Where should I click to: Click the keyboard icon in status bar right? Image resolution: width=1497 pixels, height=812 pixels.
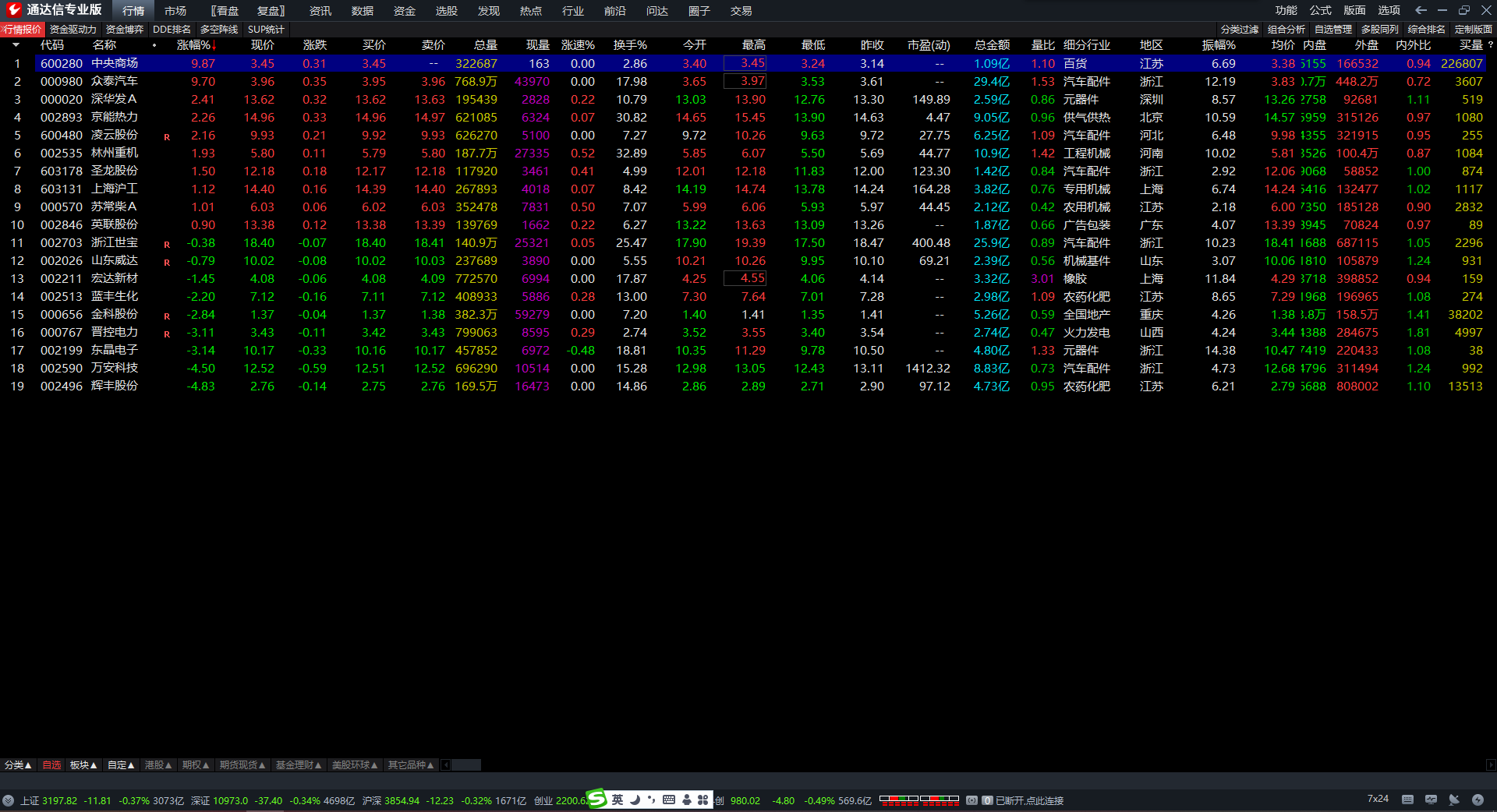click(x=1407, y=800)
